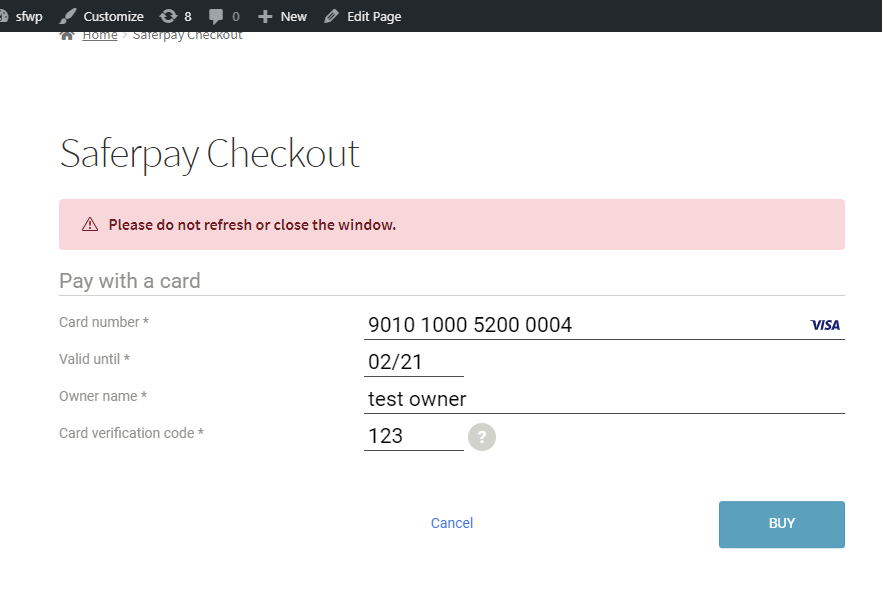This screenshot has height=613, width=882.
Task: Follow the Home breadcrumb link
Action: tap(100, 35)
